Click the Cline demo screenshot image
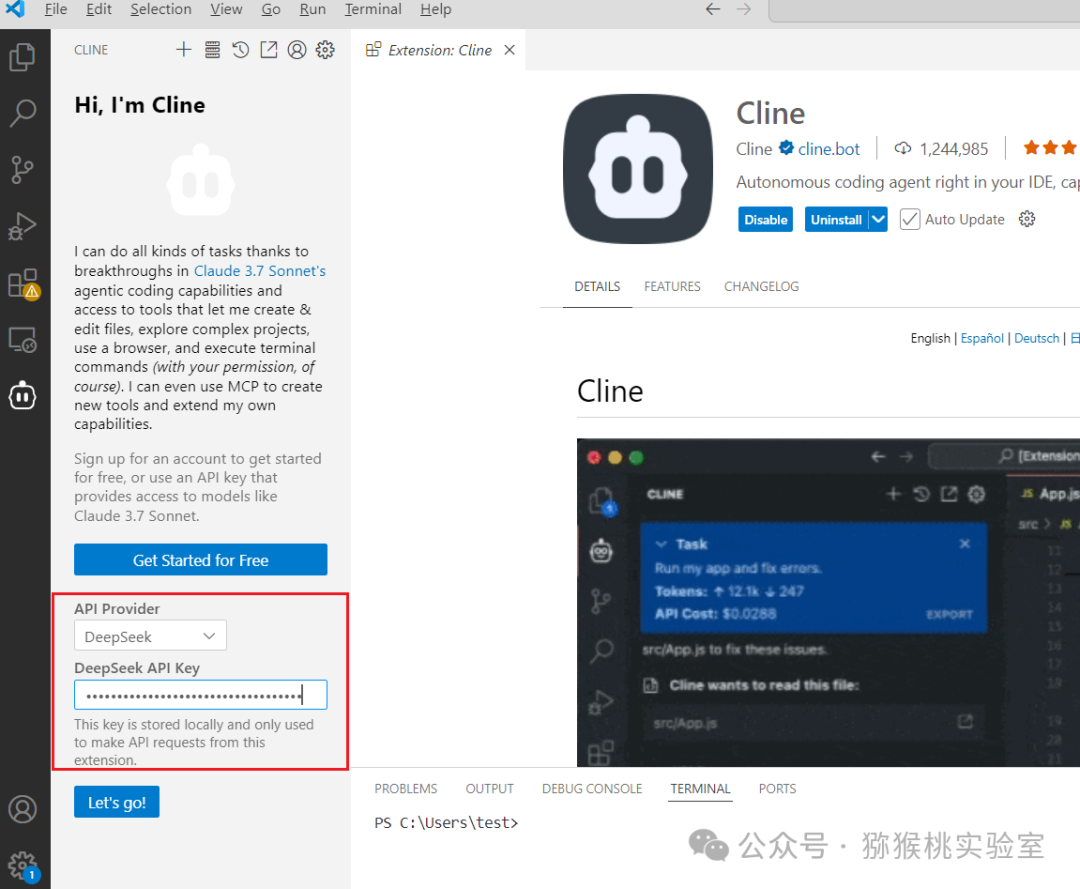The height and width of the screenshot is (889, 1080). point(828,602)
